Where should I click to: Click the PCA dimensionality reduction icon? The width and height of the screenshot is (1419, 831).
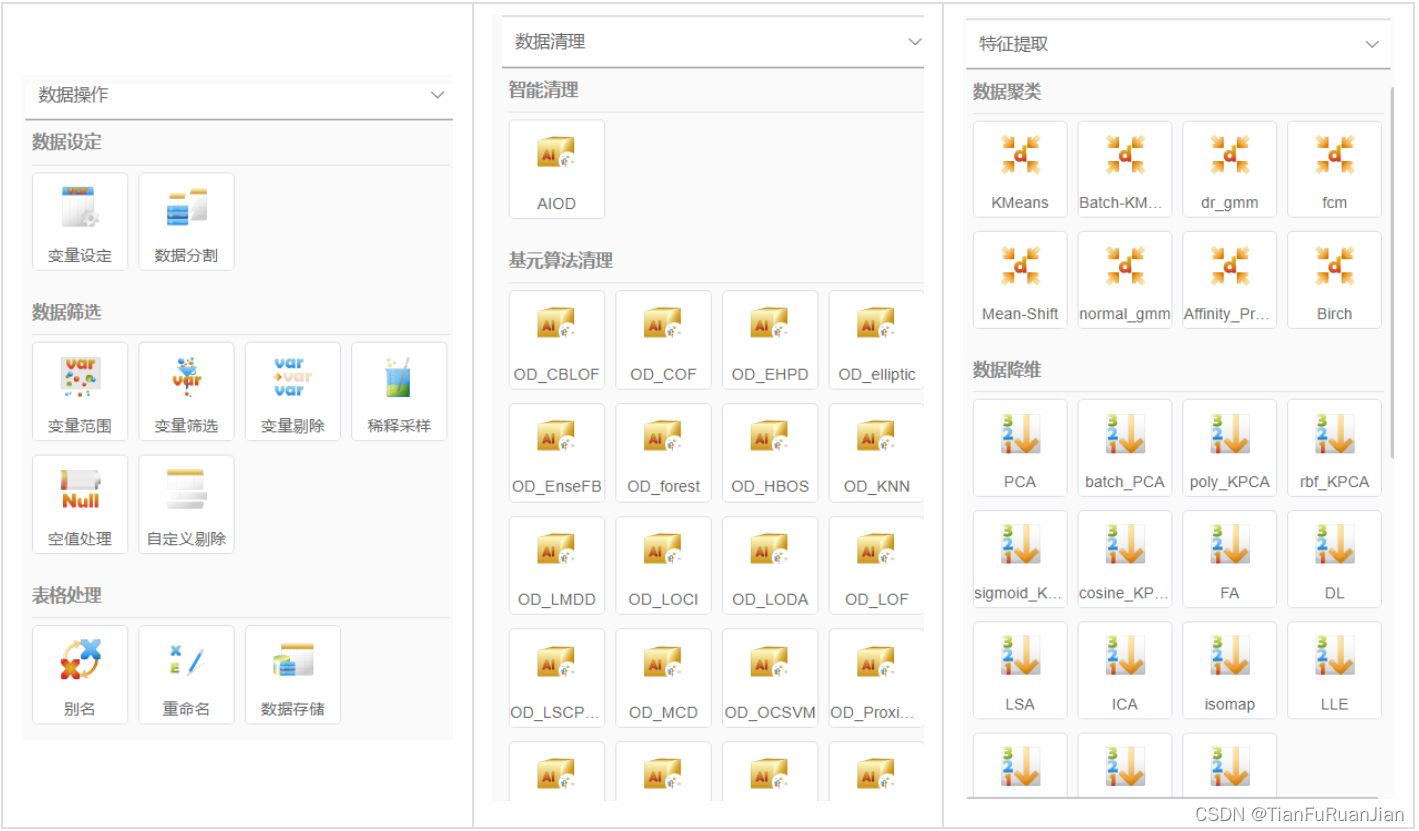[1019, 446]
